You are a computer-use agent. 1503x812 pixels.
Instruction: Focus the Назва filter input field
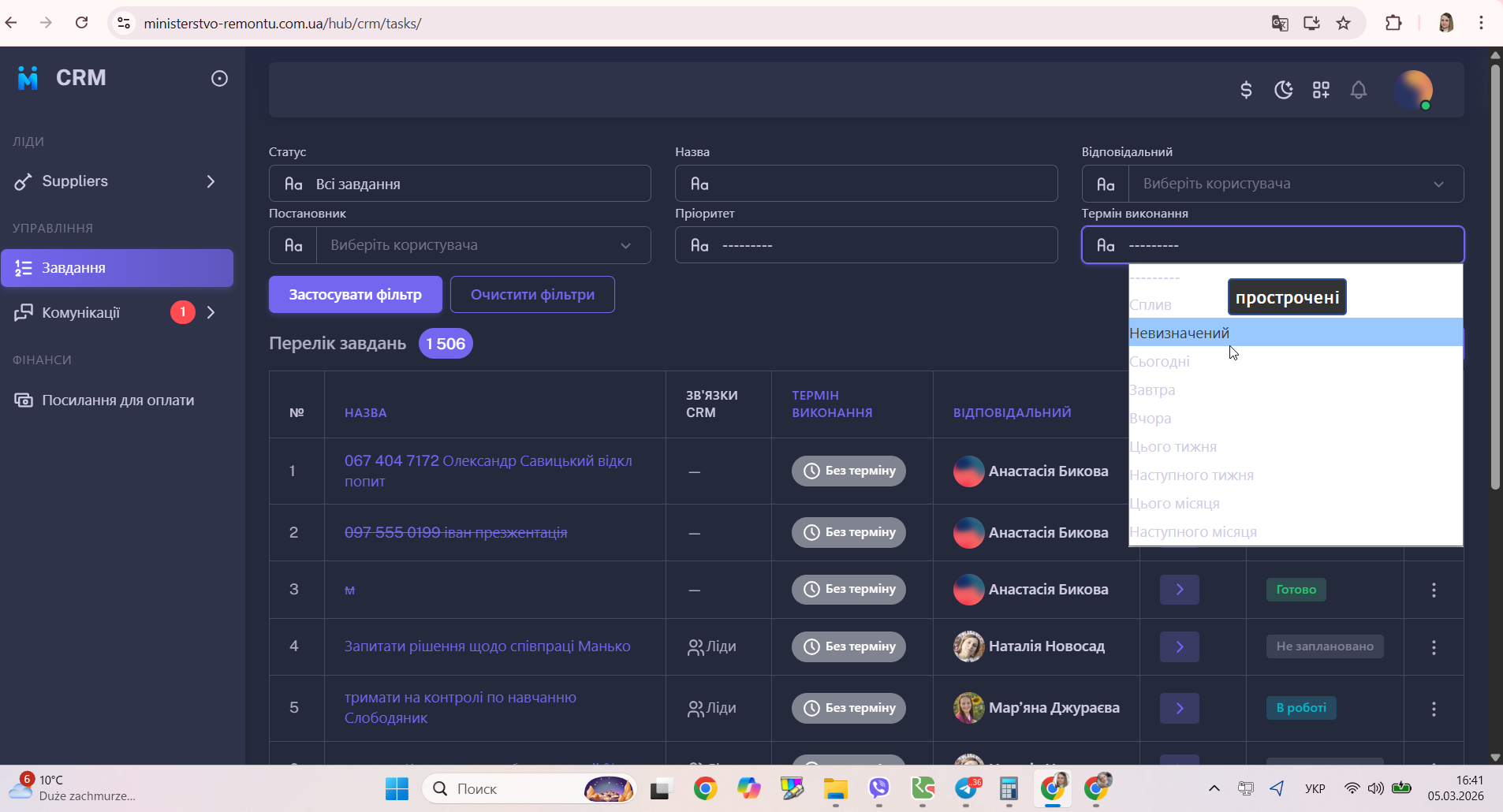866,184
